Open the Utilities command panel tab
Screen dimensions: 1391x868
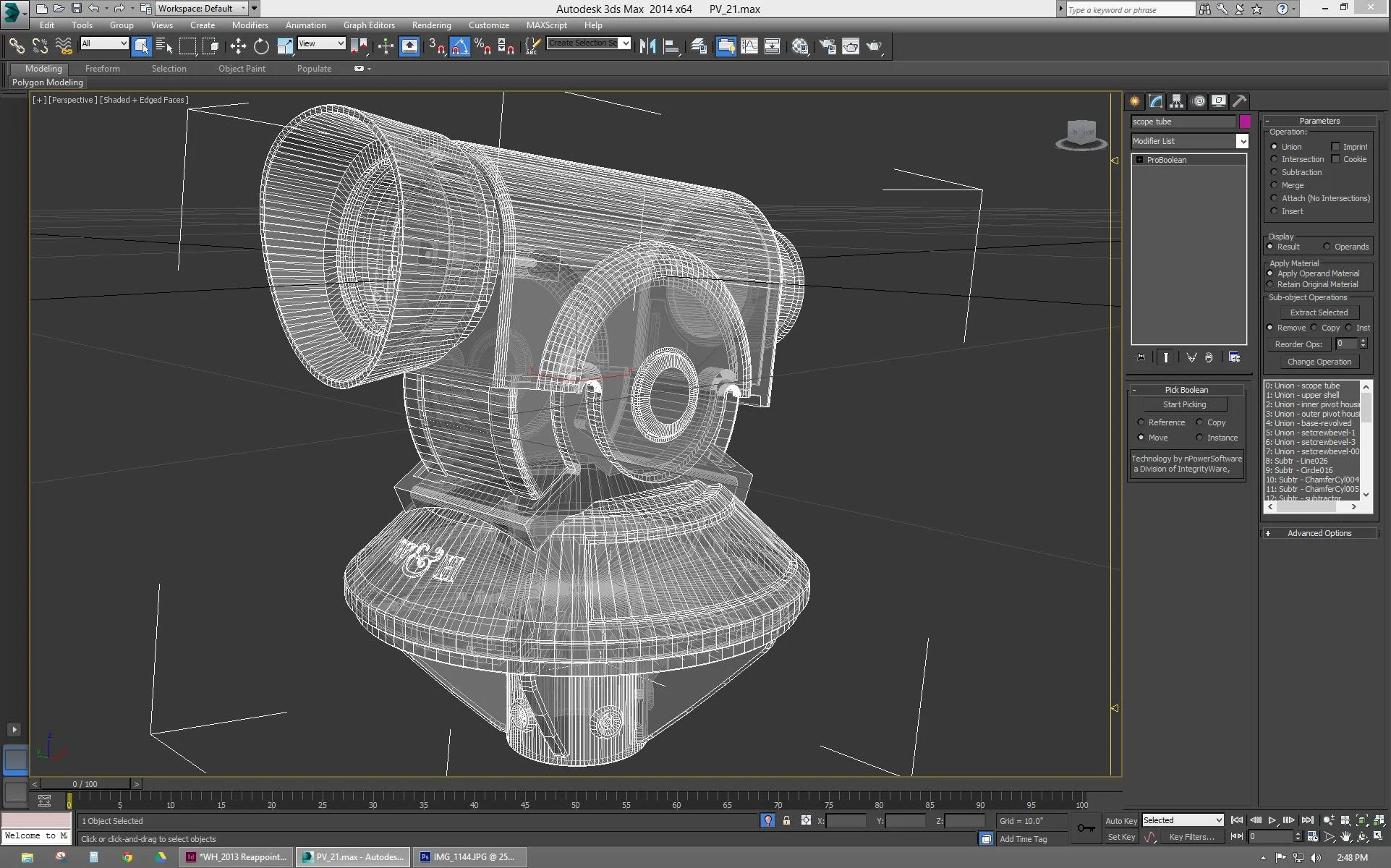point(1239,101)
